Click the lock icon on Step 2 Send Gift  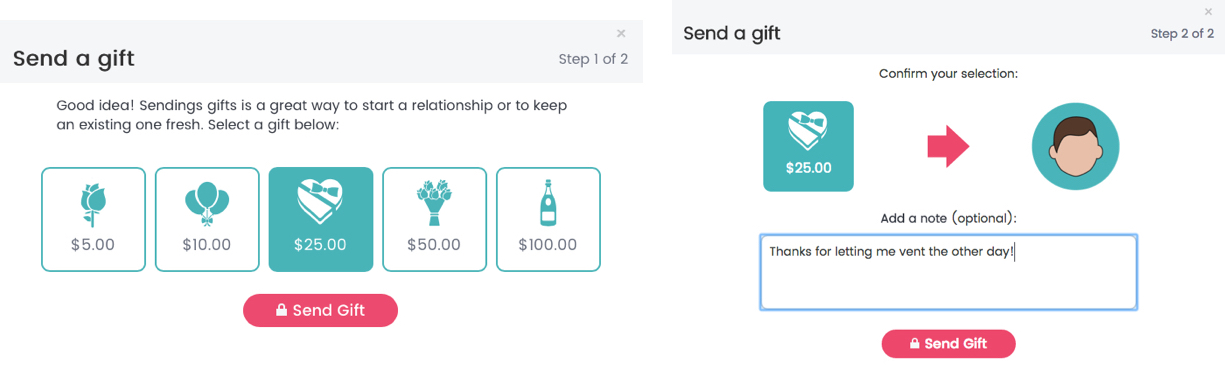coord(914,343)
